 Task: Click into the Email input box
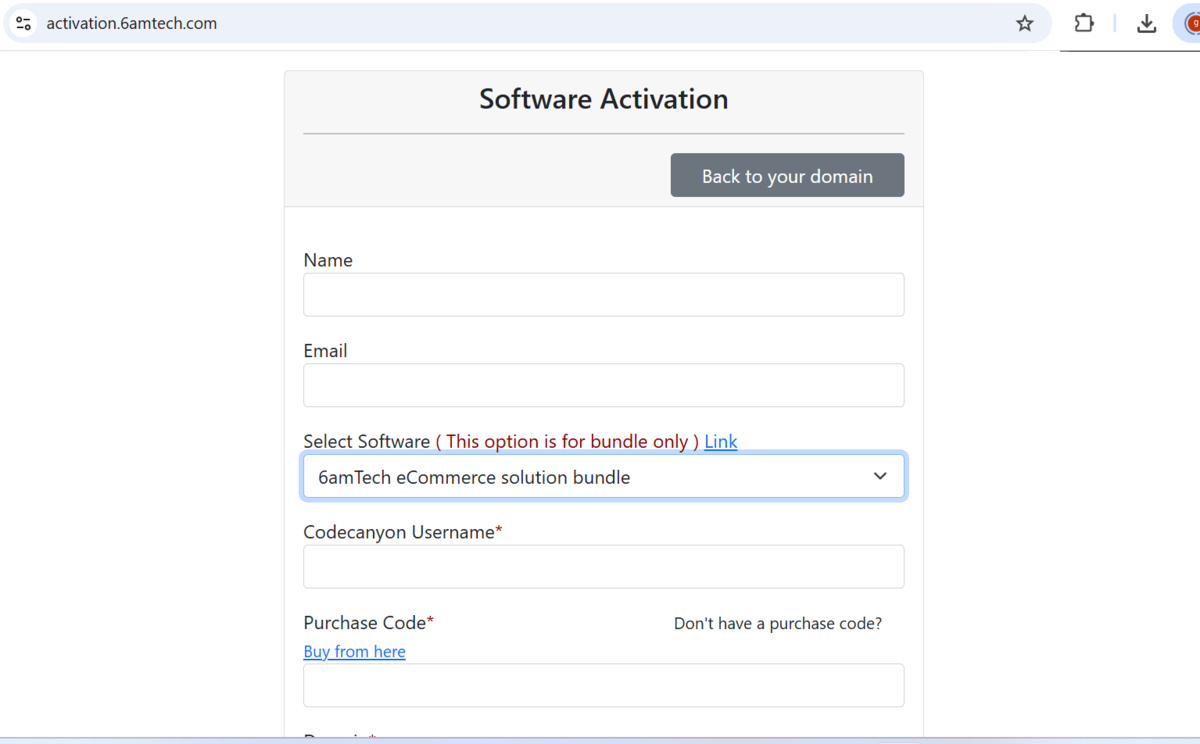point(603,386)
